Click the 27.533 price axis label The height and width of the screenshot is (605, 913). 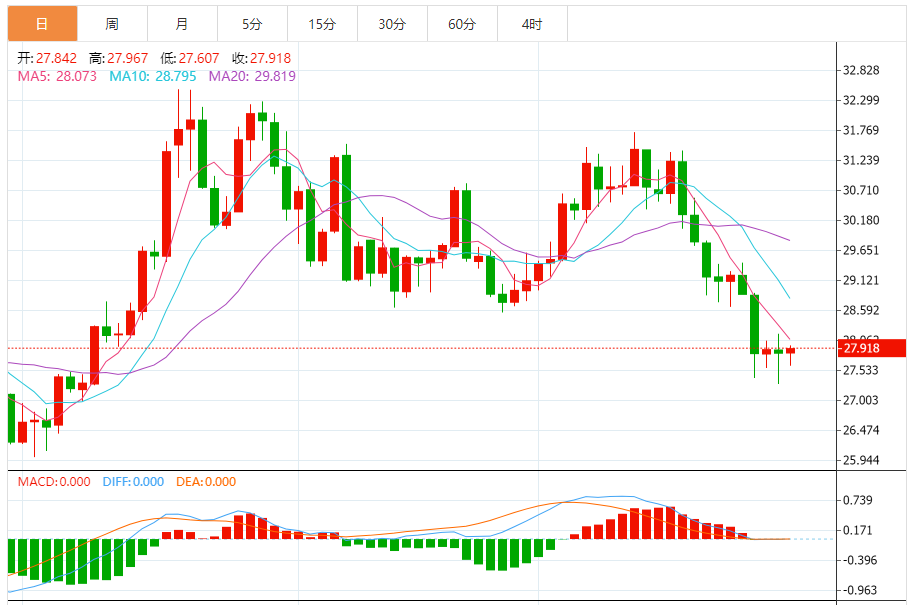coord(861,370)
